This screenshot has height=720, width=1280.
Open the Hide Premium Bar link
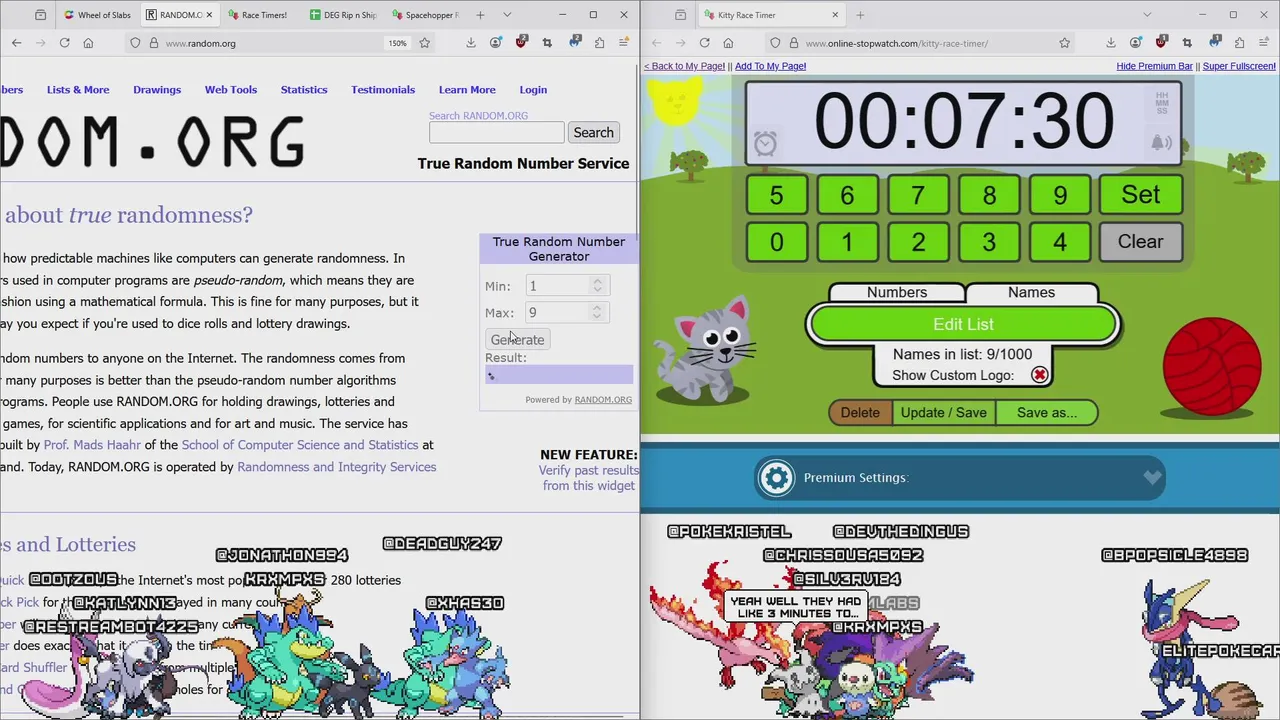point(1154,66)
